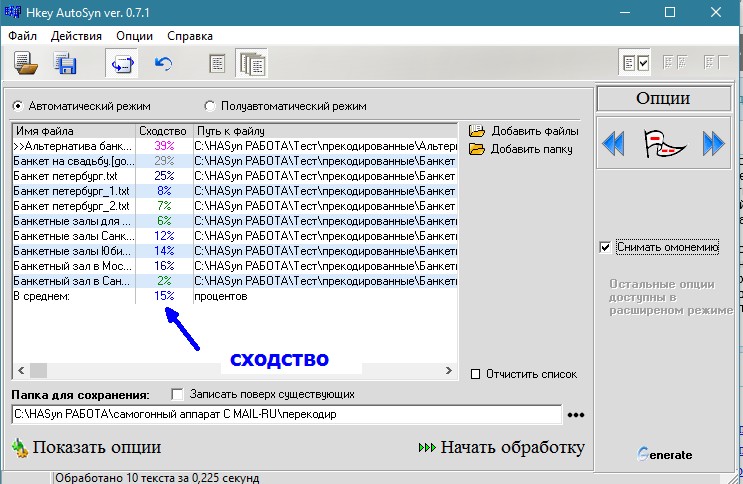
Task: Click the large Опции panel button
Action: [x=663, y=98]
